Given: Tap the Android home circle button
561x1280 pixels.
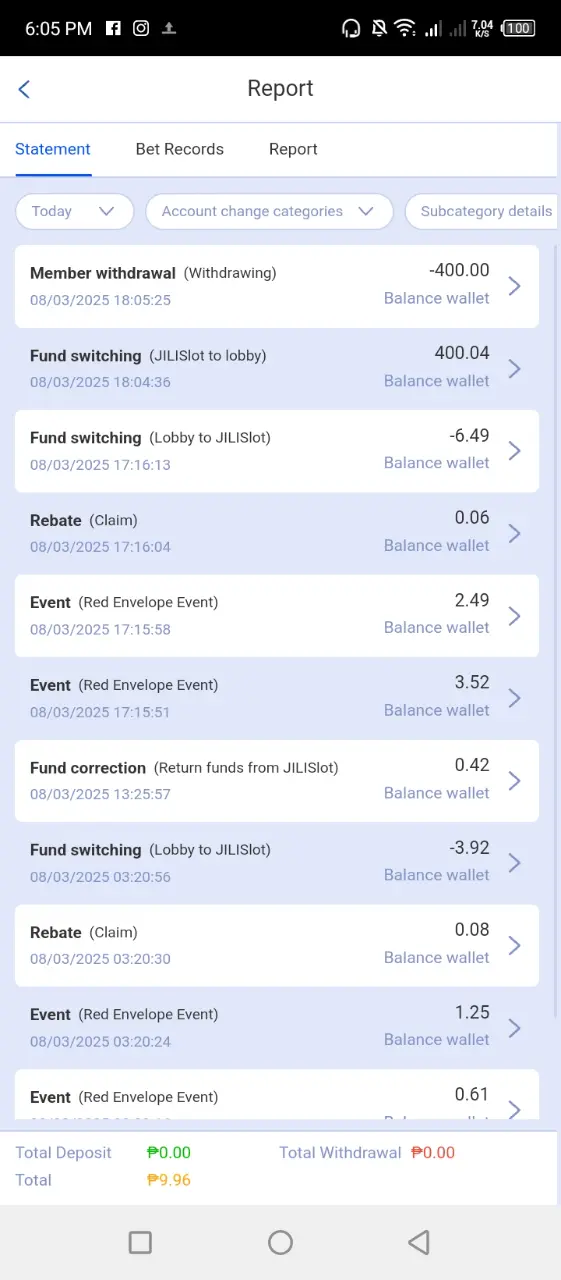Looking at the screenshot, I should pyautogui.click(x=280, y=1242).
